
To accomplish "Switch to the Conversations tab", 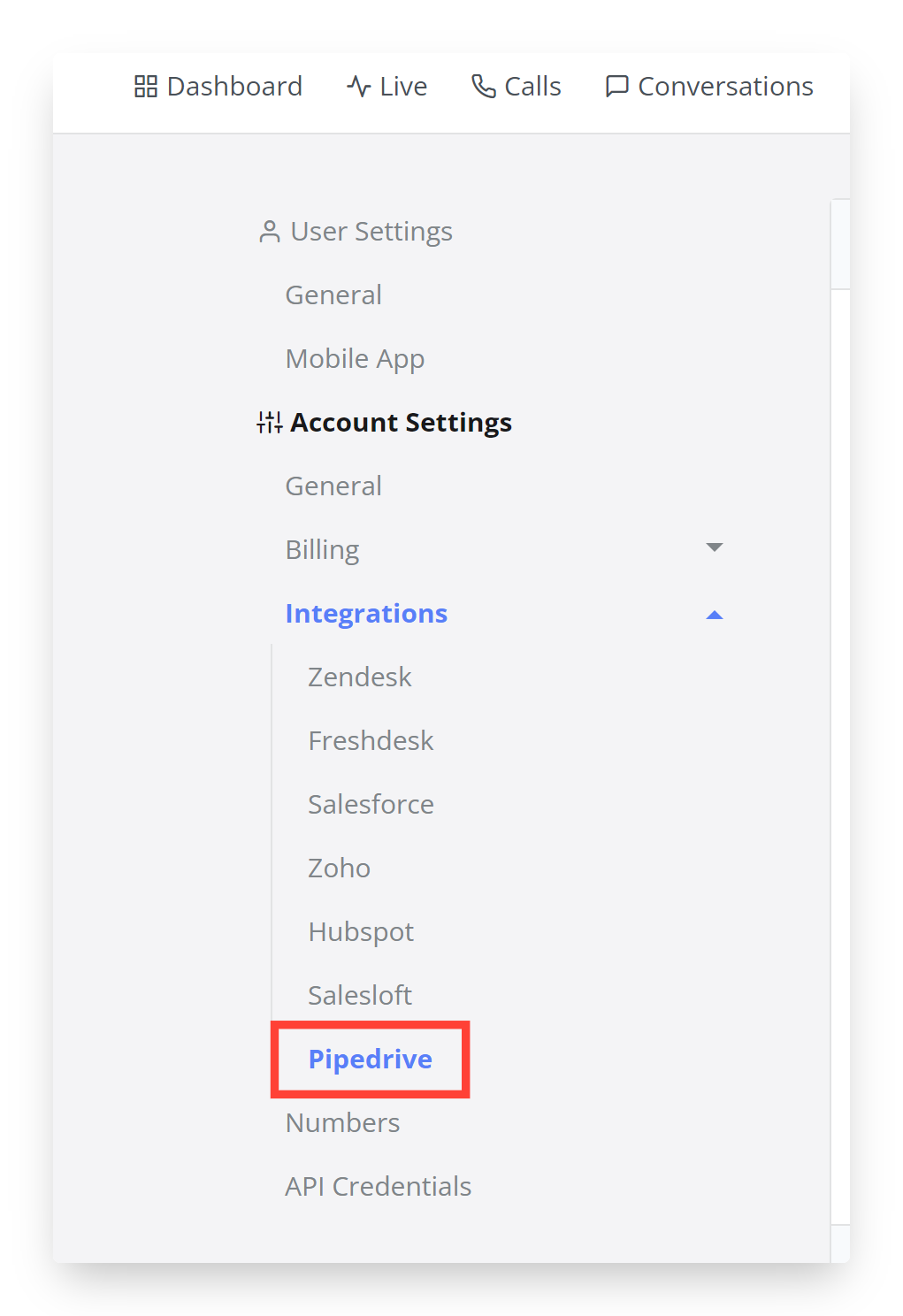I will tap(725, 86).
